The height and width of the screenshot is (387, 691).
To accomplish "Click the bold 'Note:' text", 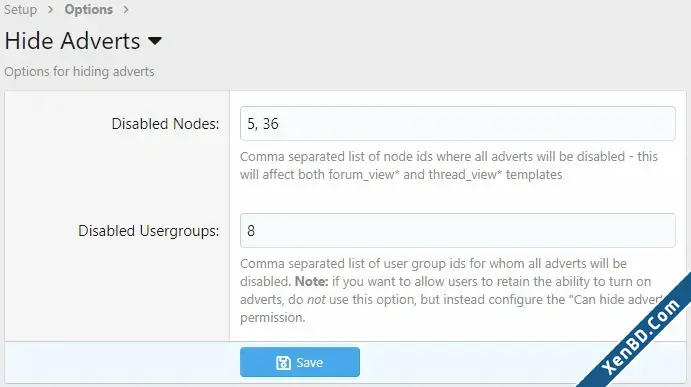I will tap(312, 281).
